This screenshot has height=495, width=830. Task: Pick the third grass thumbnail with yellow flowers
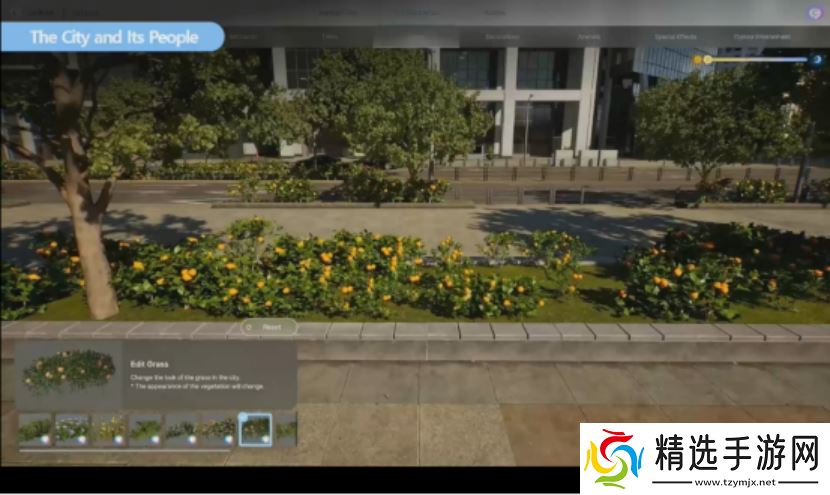[109, 429]
